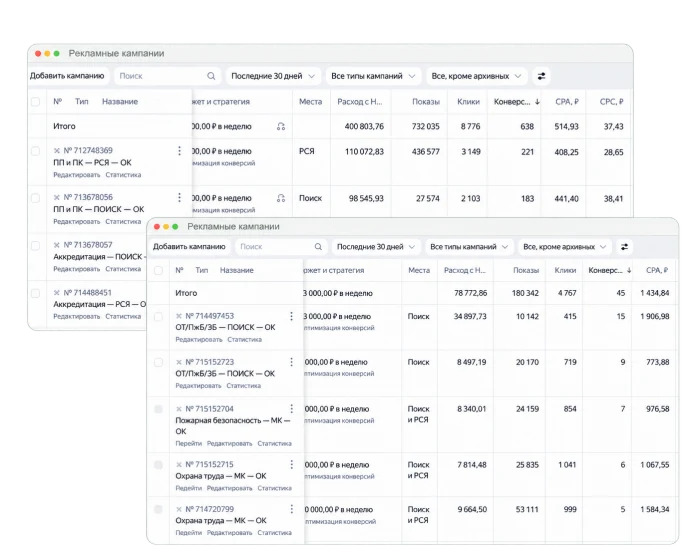Click status icon beside № 714488451
Viewport: 700px width, 560px height.
57,293
